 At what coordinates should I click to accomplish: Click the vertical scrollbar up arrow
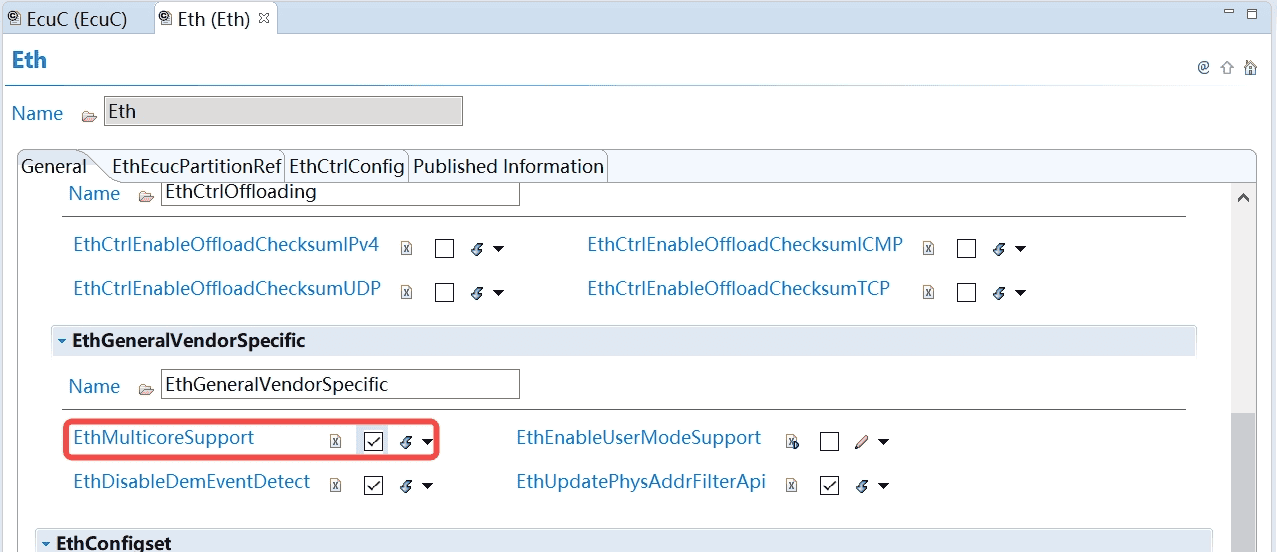(x=1243, y=198)
